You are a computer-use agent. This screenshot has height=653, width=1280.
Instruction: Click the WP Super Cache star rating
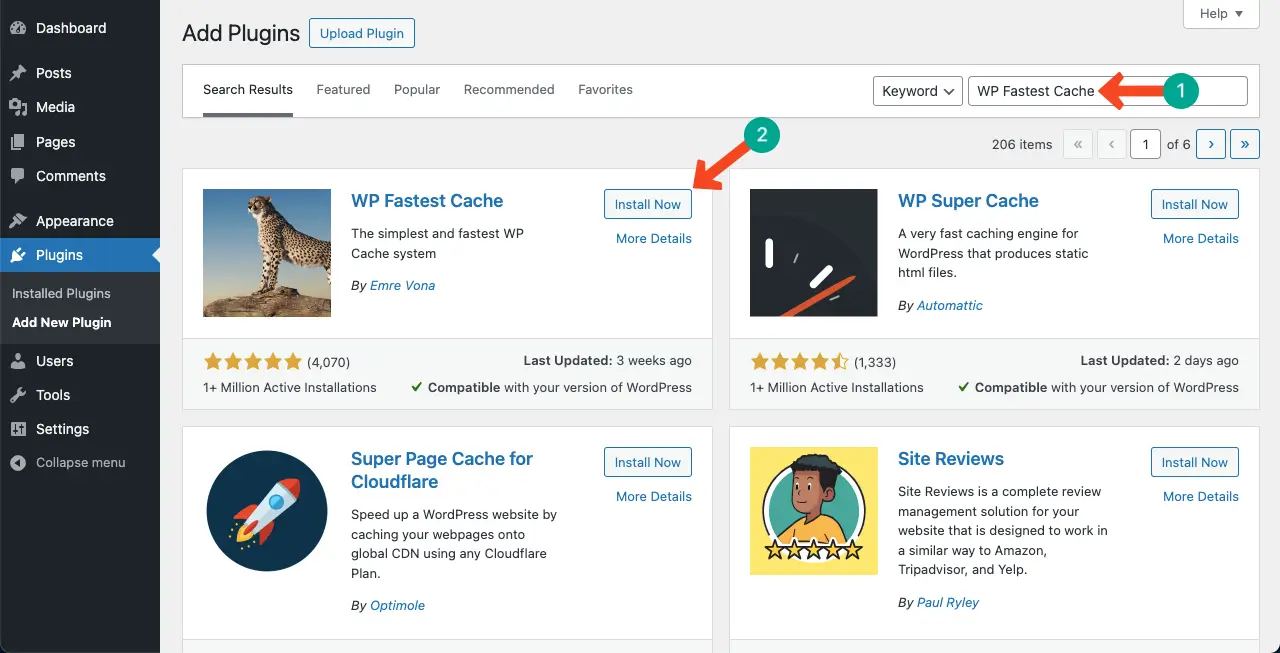click(799, 361)
